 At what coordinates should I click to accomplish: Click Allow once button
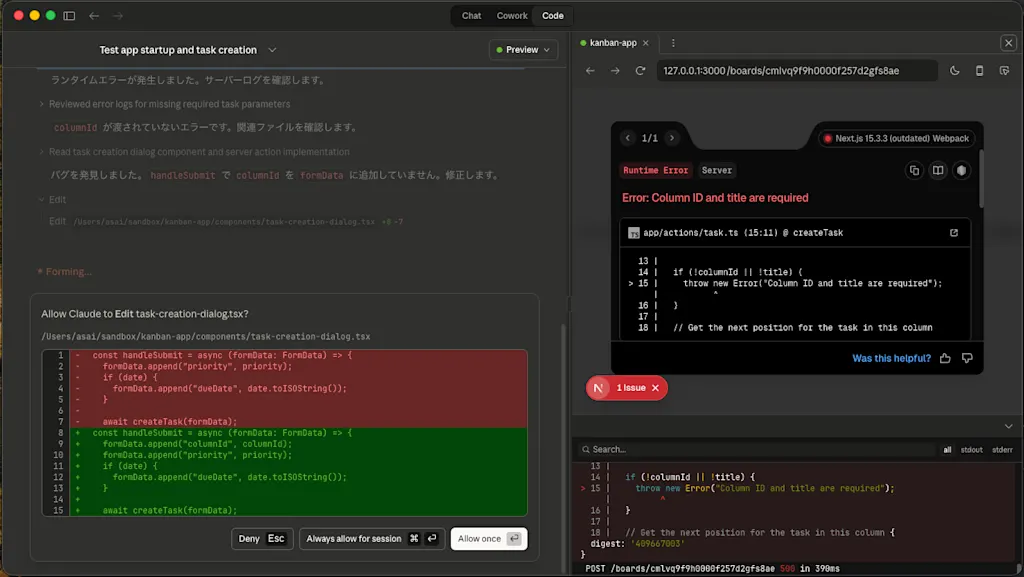488,538
